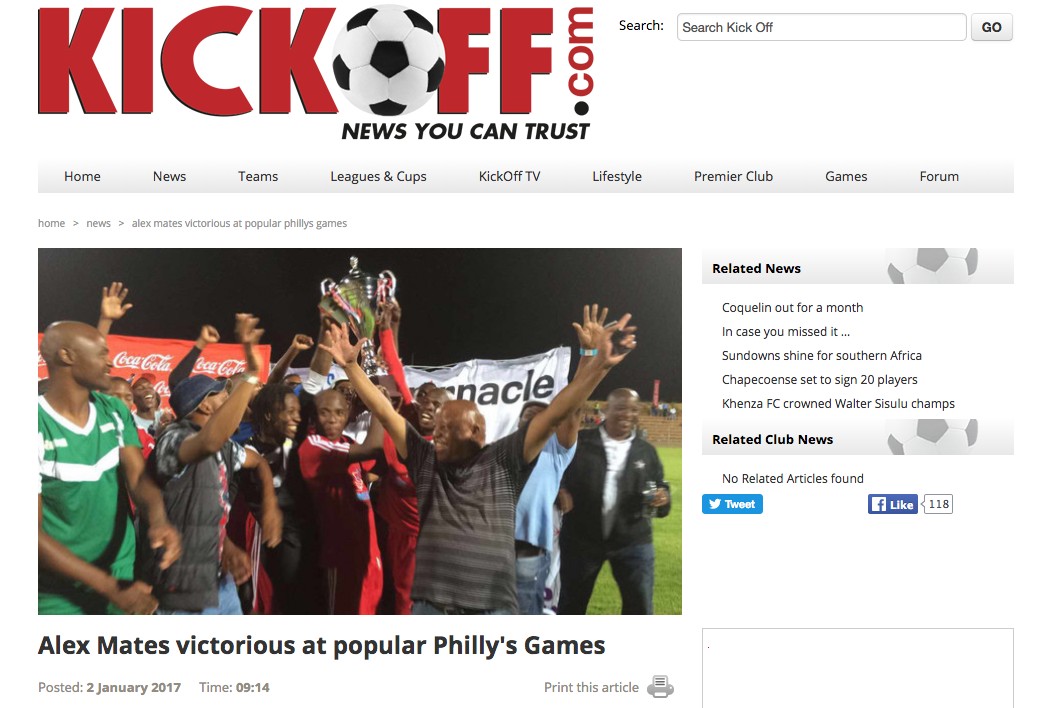
Task: Click the Twitter Tweet button
Action: (x=732, y=504)
